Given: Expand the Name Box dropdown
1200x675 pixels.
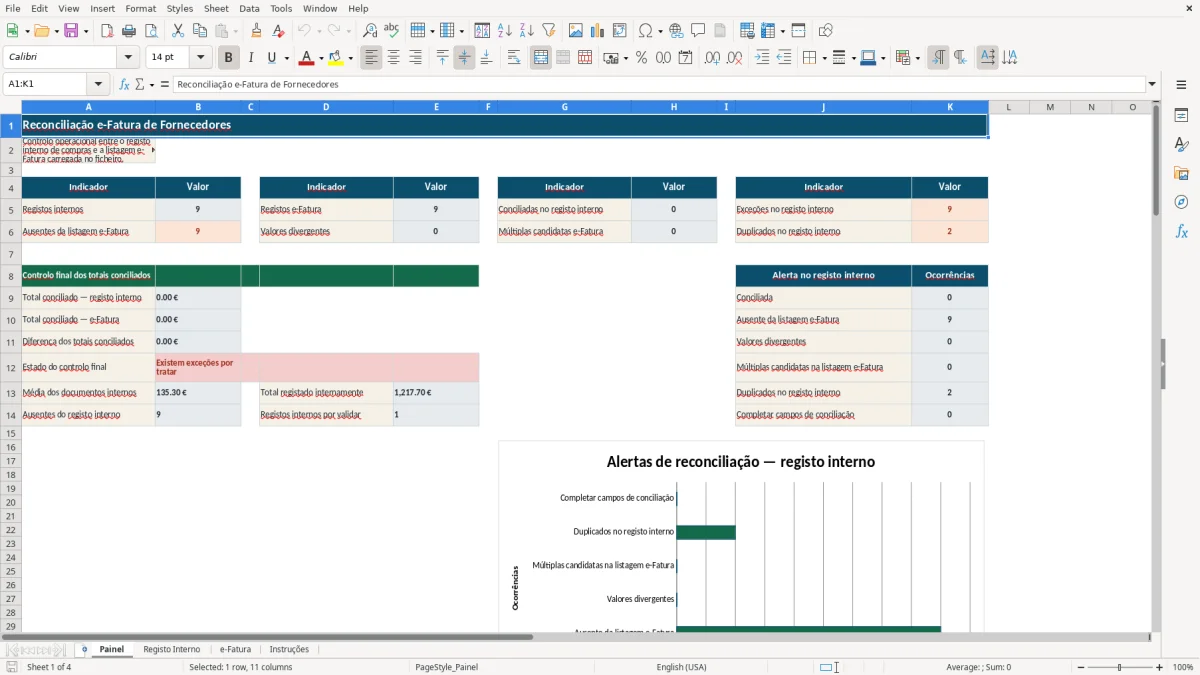Looking at the screenshot, I should (98, 84).
